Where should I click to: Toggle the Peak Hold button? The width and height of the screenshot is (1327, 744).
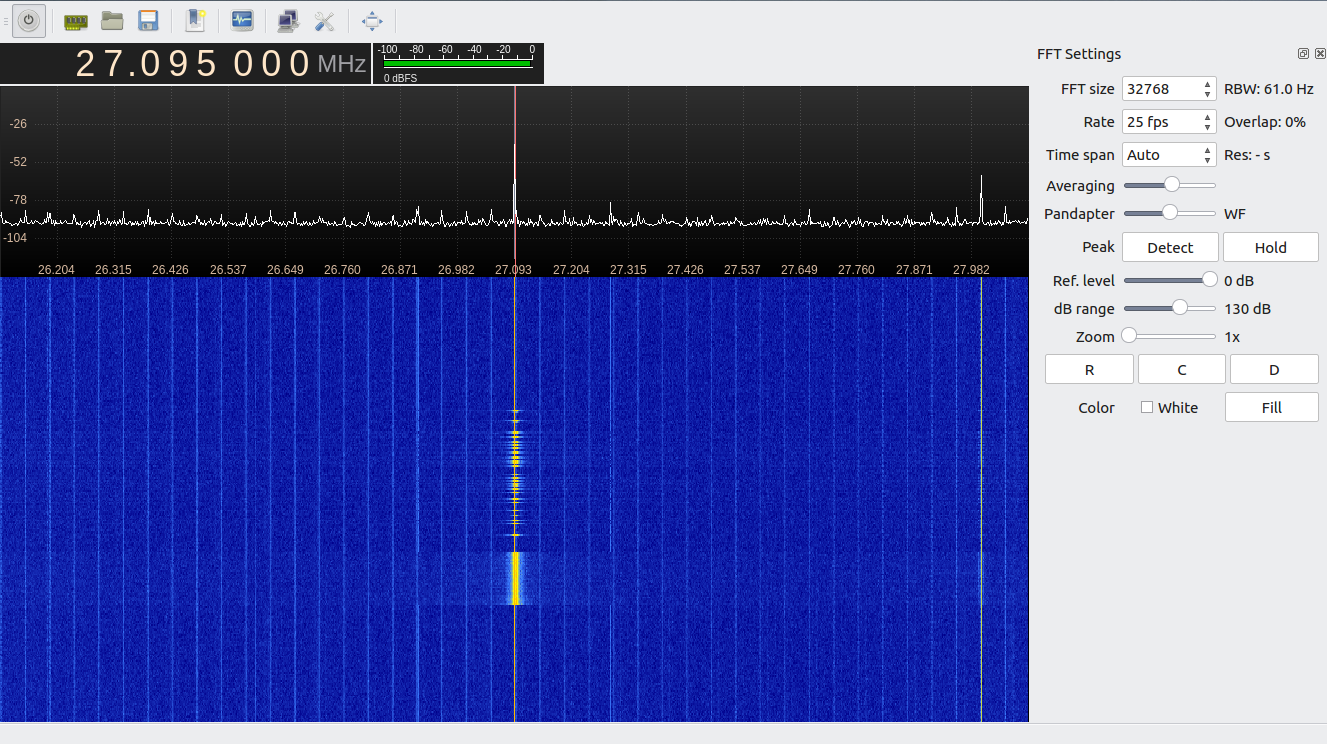tap(1270, 248)
